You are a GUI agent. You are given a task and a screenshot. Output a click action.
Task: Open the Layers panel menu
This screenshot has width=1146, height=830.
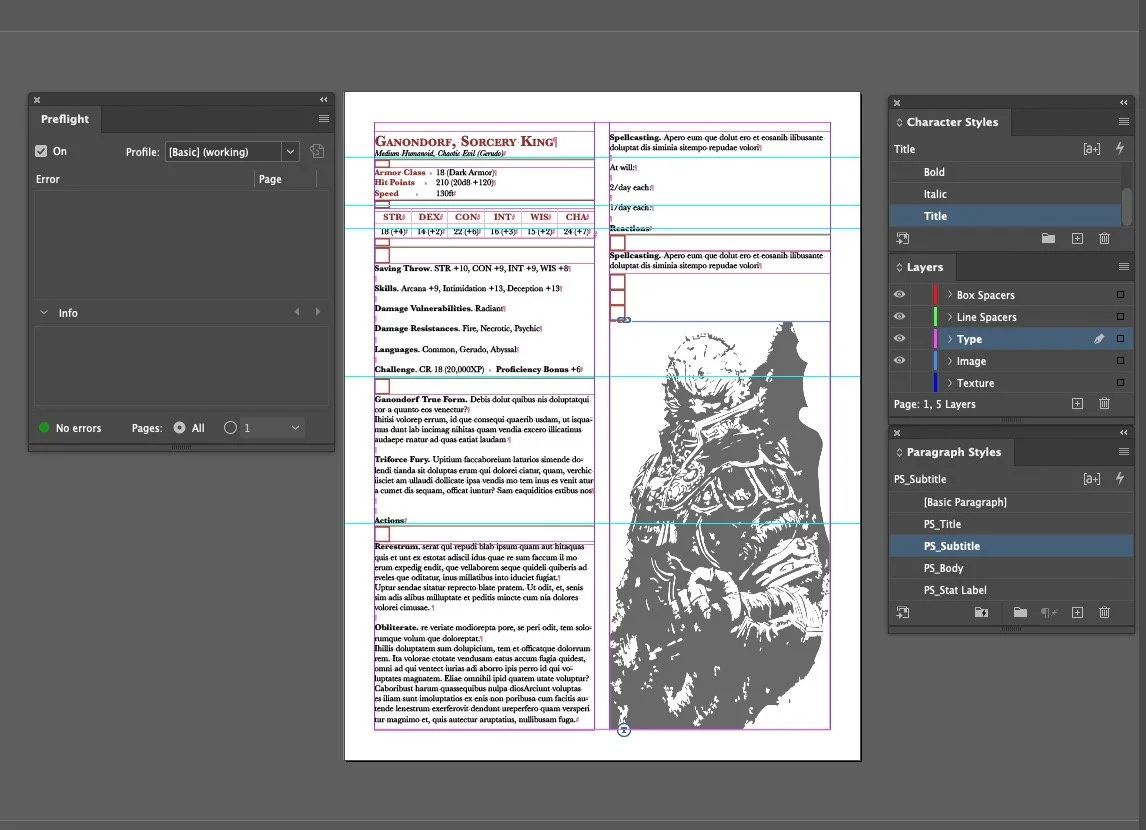pyautogui.click(x=1124, y=267)
